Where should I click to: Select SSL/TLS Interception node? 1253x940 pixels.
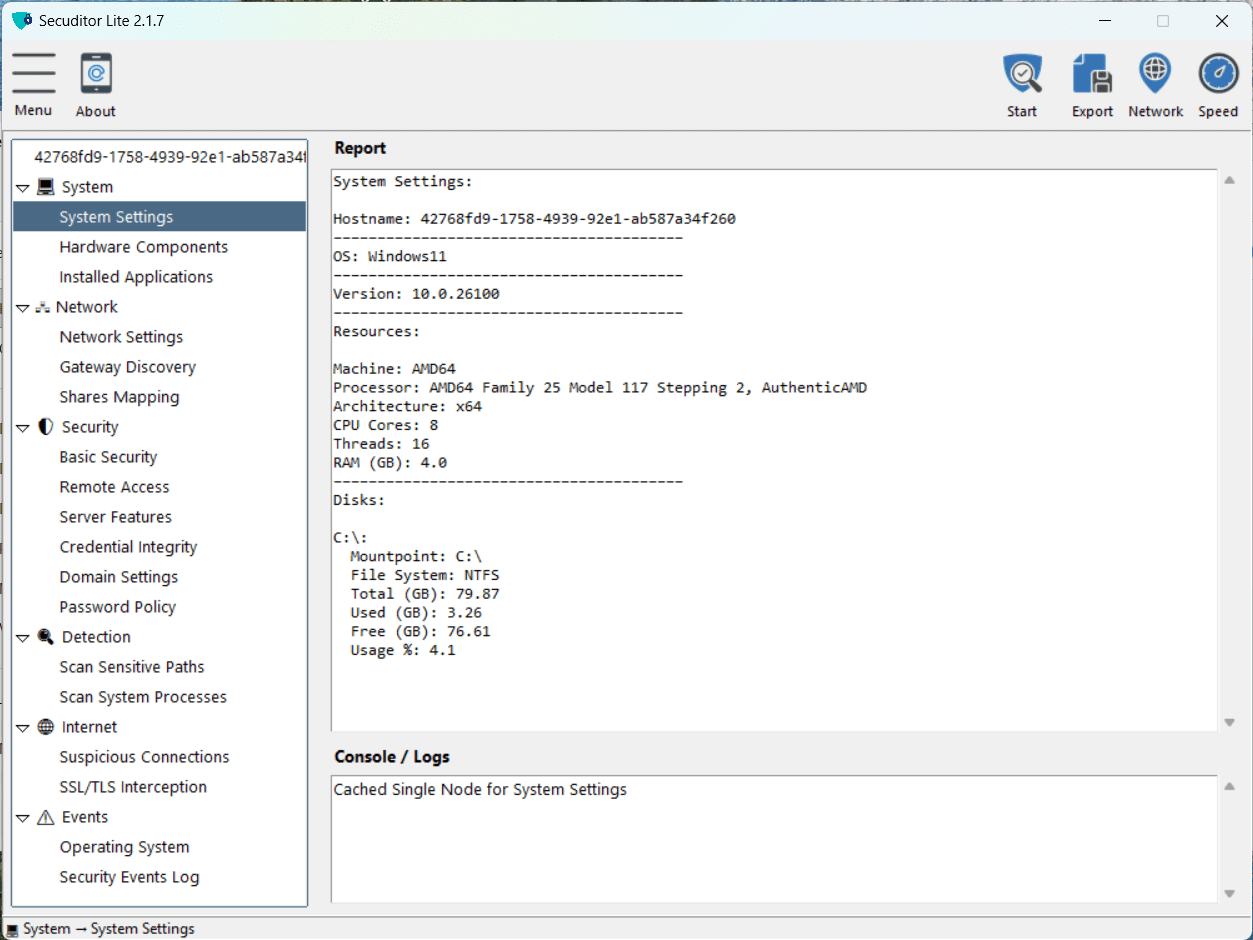pos(133,787)
